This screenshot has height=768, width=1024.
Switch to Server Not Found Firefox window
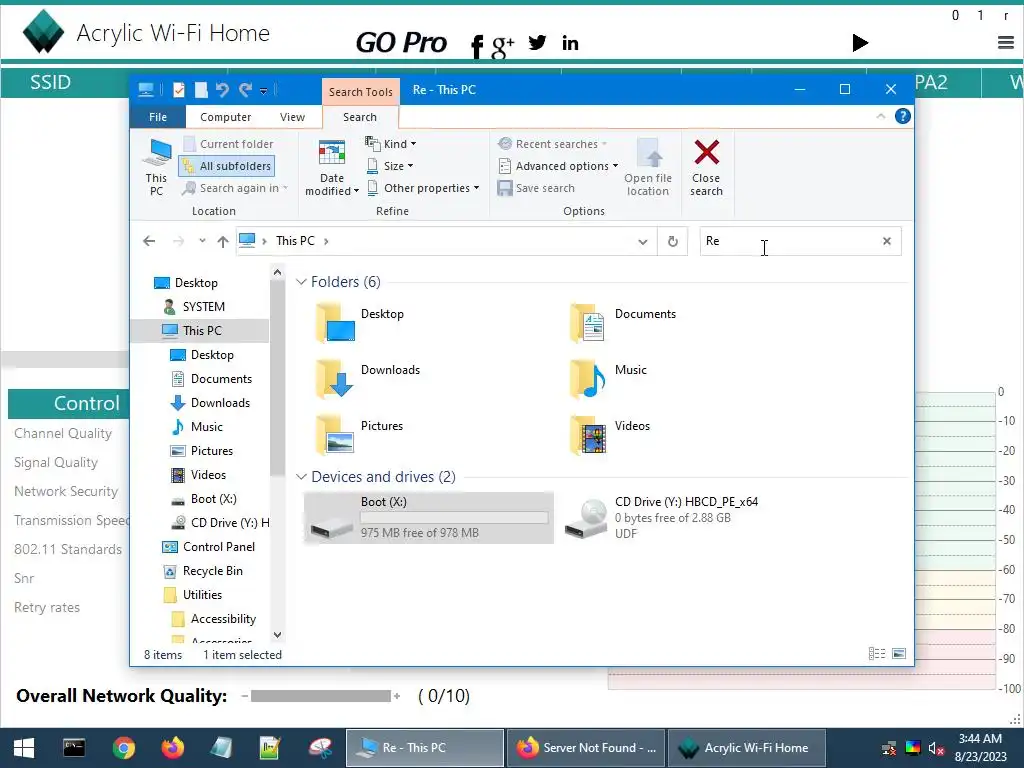click(x=586, y=748)
